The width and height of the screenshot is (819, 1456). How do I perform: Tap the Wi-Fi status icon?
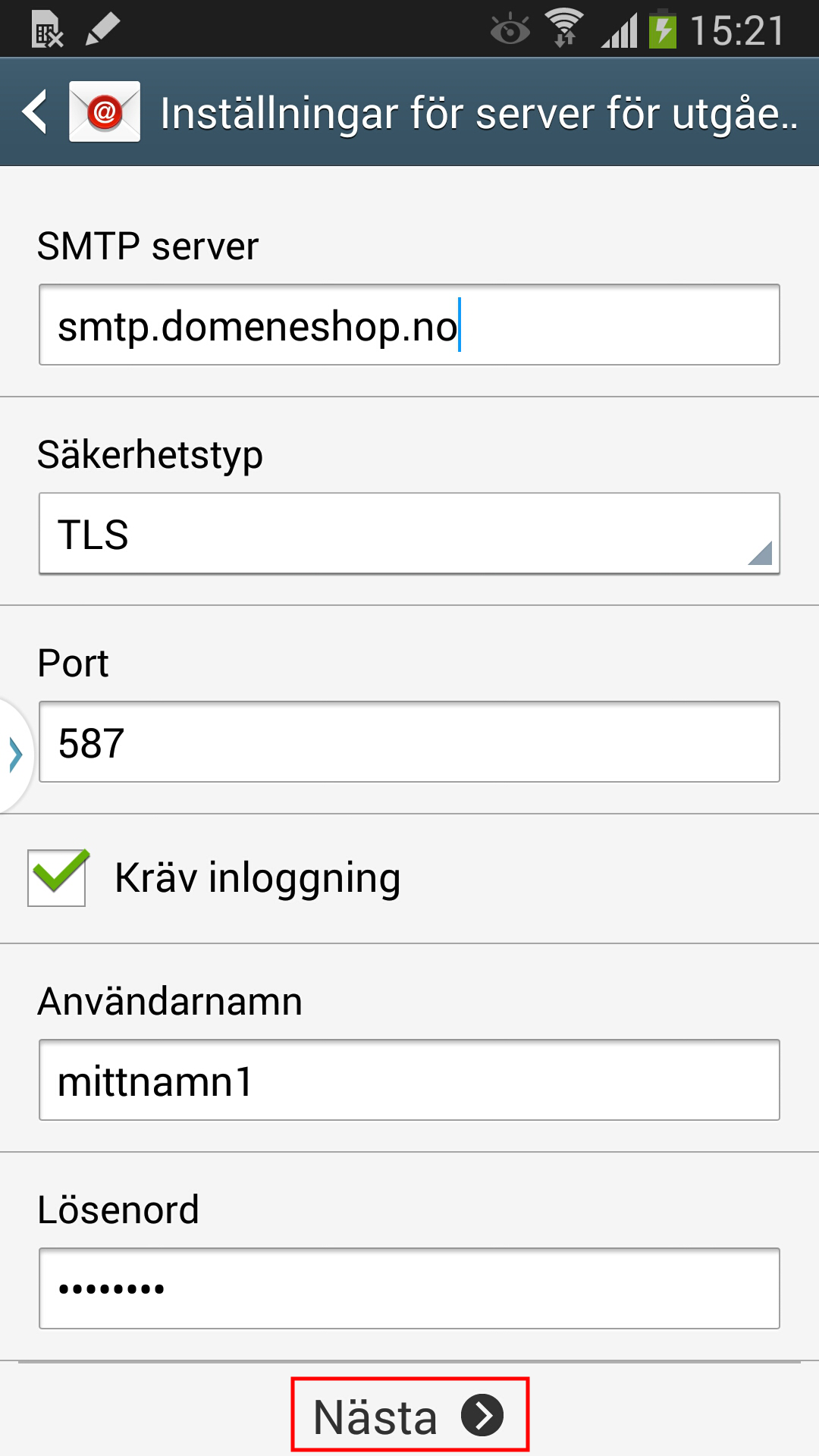(564, 29)
